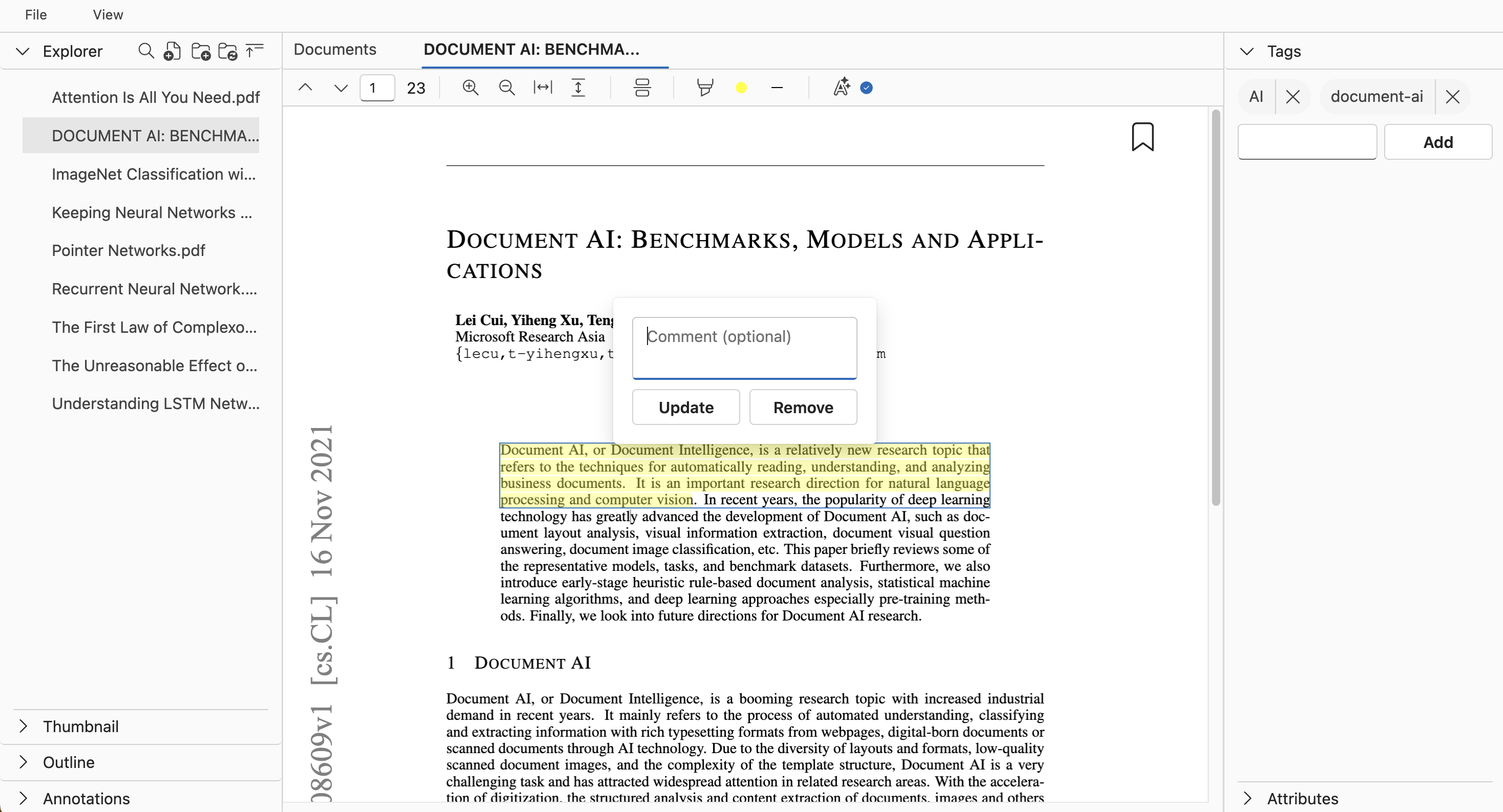Click the '1 Document AI' section heading
Viewport: 1503px width, 812px height.
click(519, 663)
